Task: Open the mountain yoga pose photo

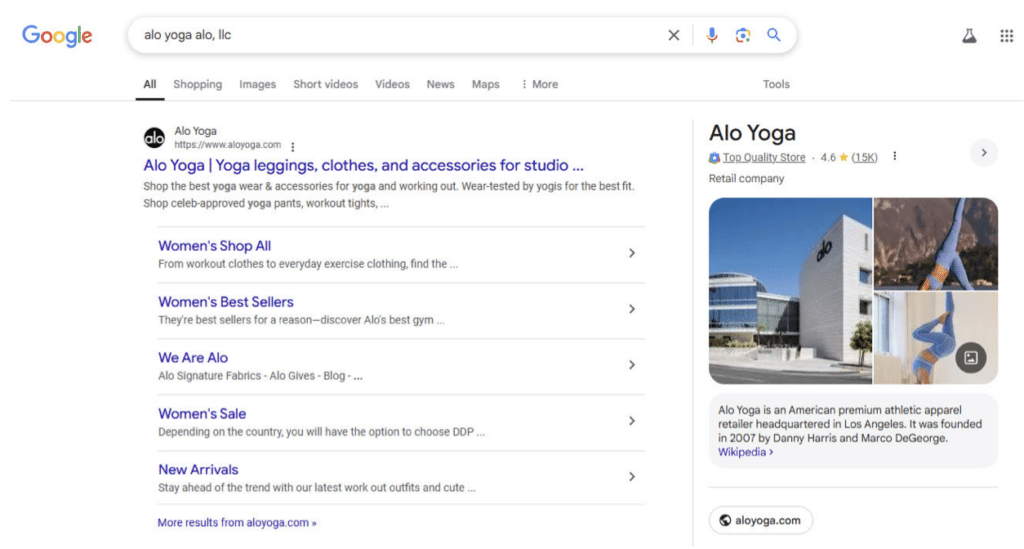Action: (x=935, y=244)
